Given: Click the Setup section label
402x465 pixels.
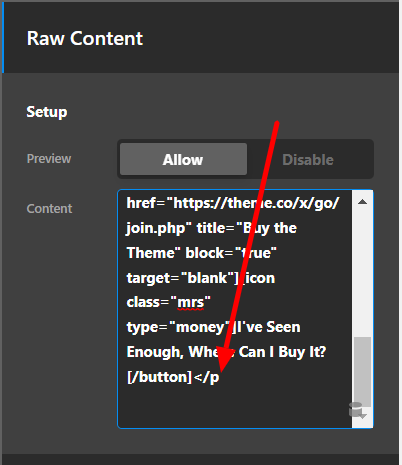Looking at the screenshot, I should coord(47,112).
